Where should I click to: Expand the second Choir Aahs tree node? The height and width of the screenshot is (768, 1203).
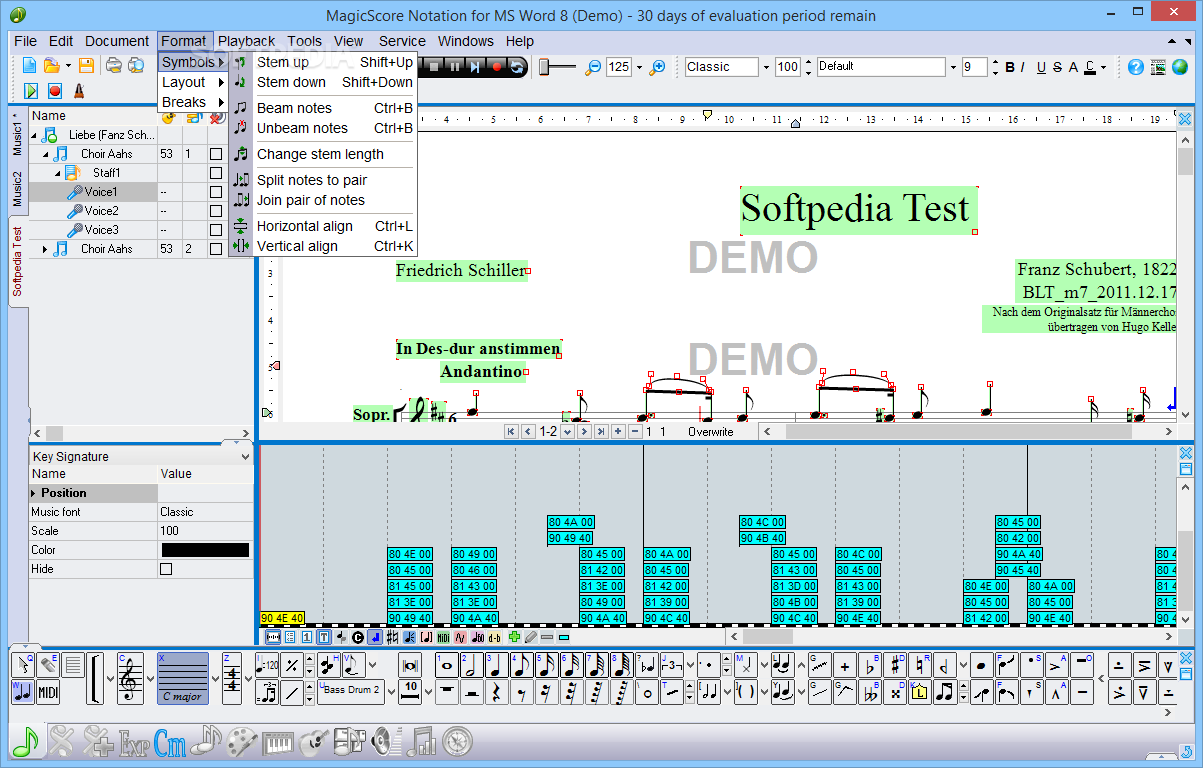tap(45, 249)
